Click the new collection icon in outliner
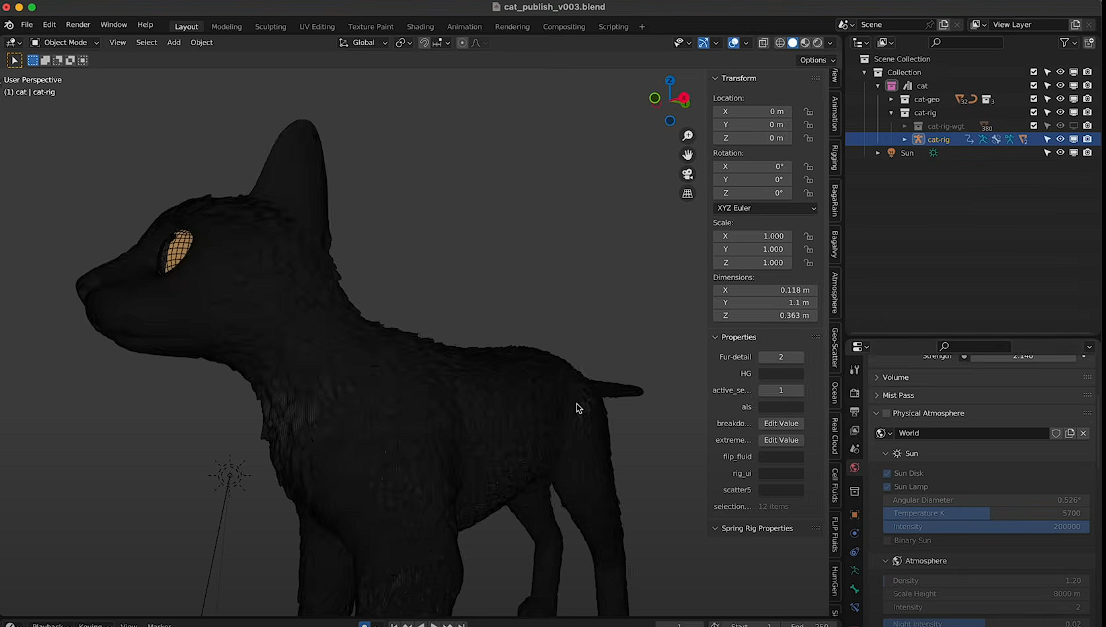 click(x=1089, y=43)
